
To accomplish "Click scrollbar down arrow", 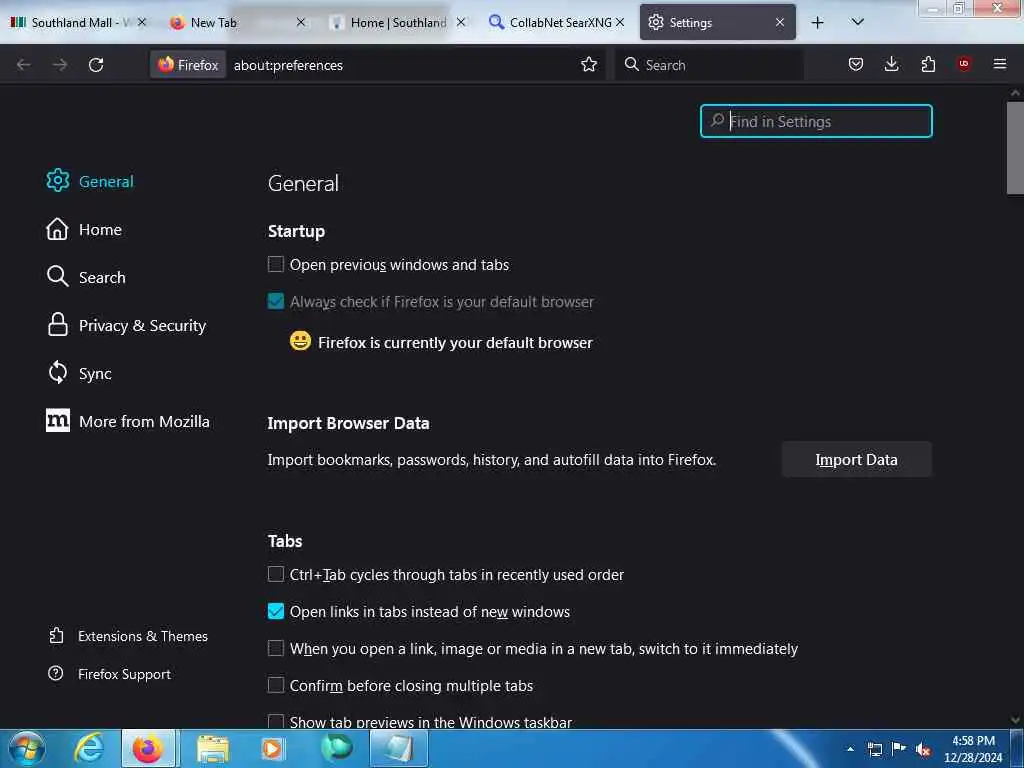I will (x=1015, y=720).
